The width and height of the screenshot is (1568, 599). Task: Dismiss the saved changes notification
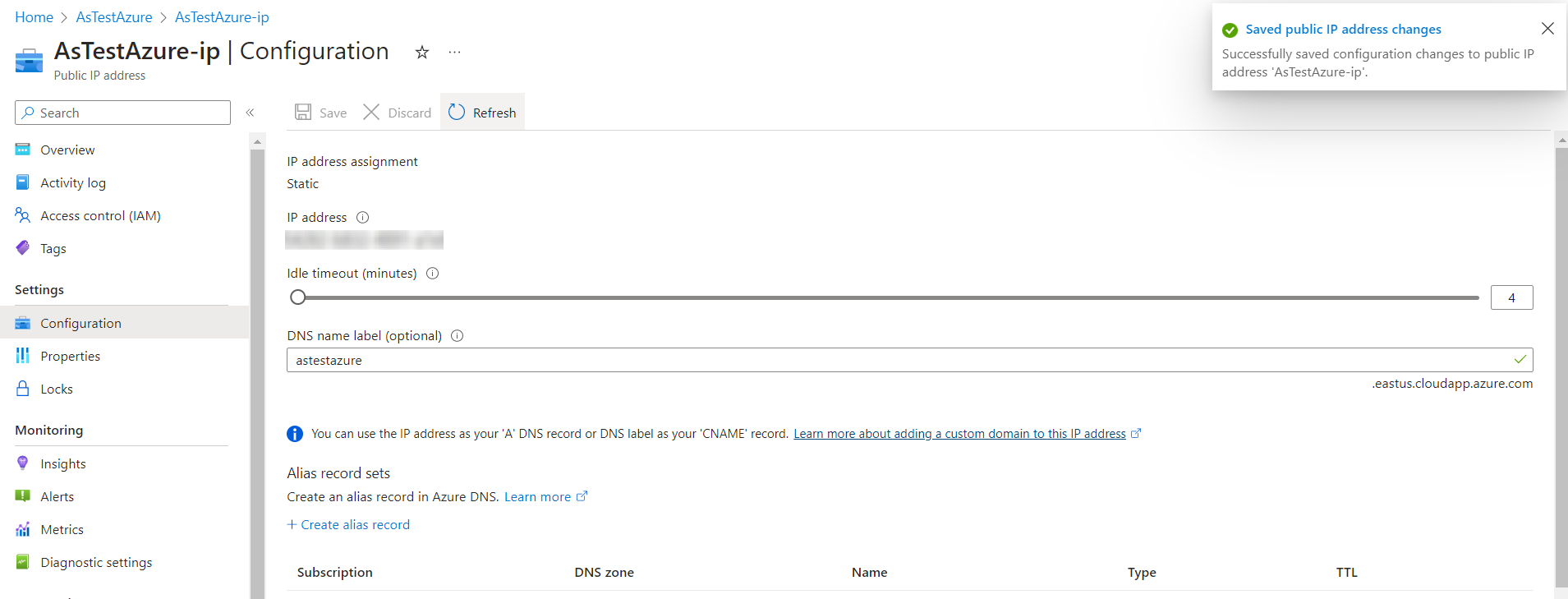click(x=1547, y=29)
